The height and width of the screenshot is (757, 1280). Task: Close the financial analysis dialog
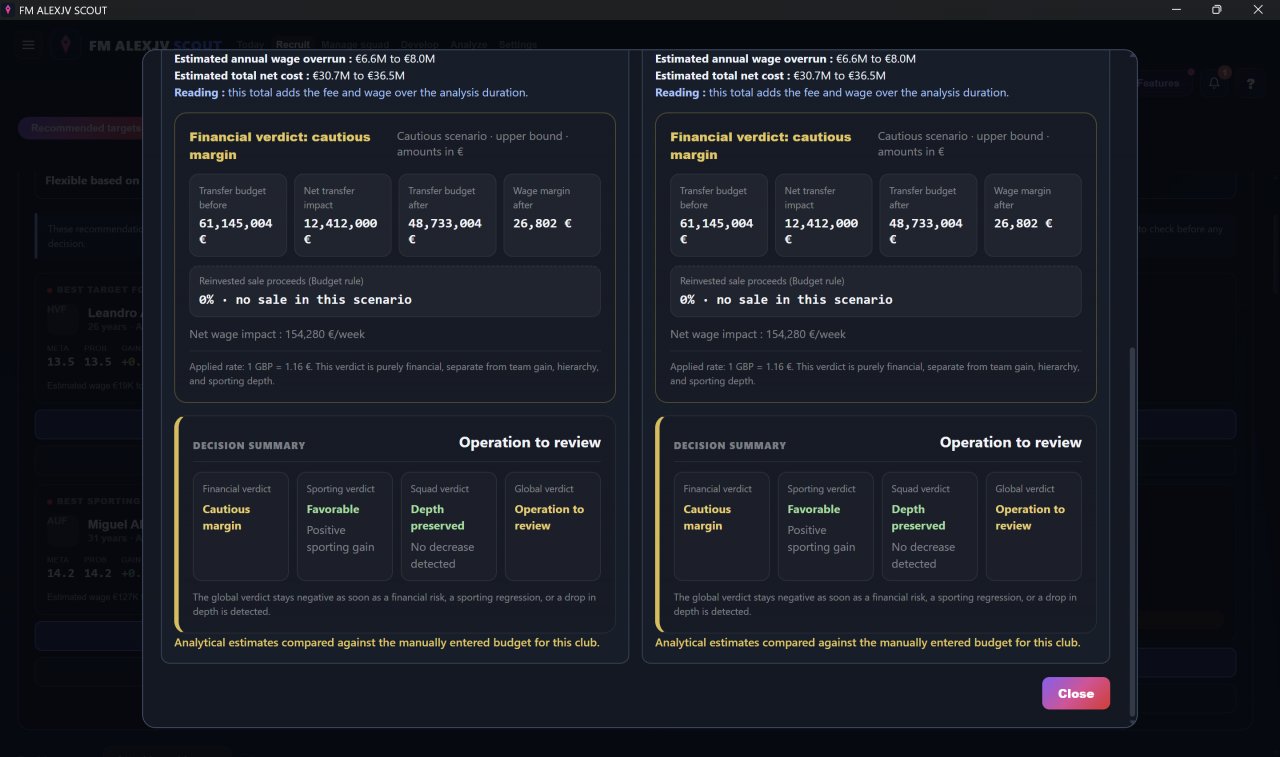coord(1075,693)
